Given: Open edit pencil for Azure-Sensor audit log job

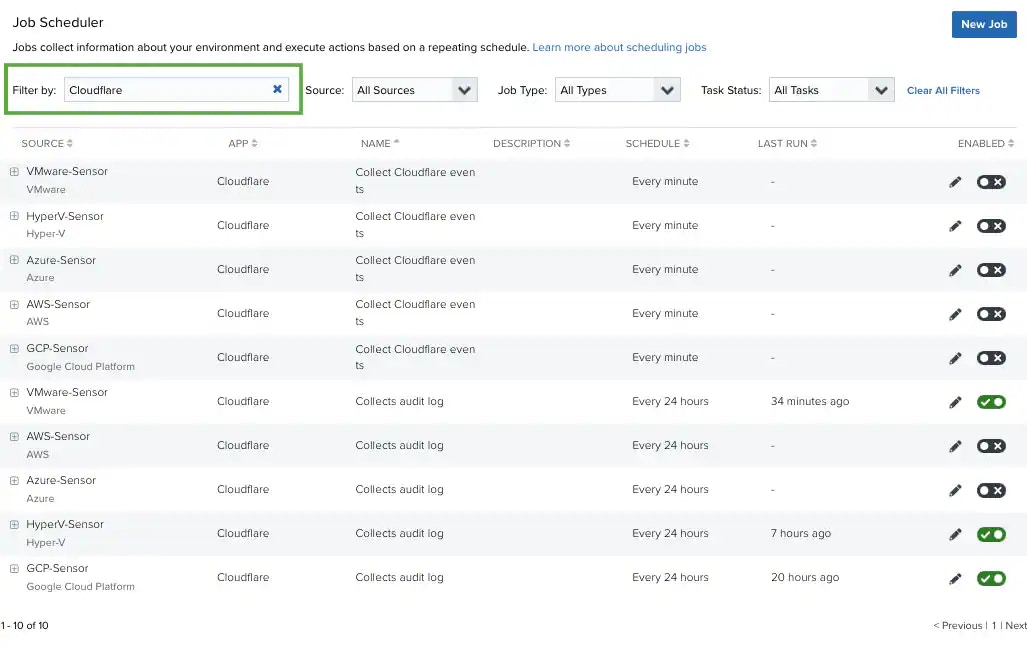Looking at the screenshot, I should coord(955,491).
